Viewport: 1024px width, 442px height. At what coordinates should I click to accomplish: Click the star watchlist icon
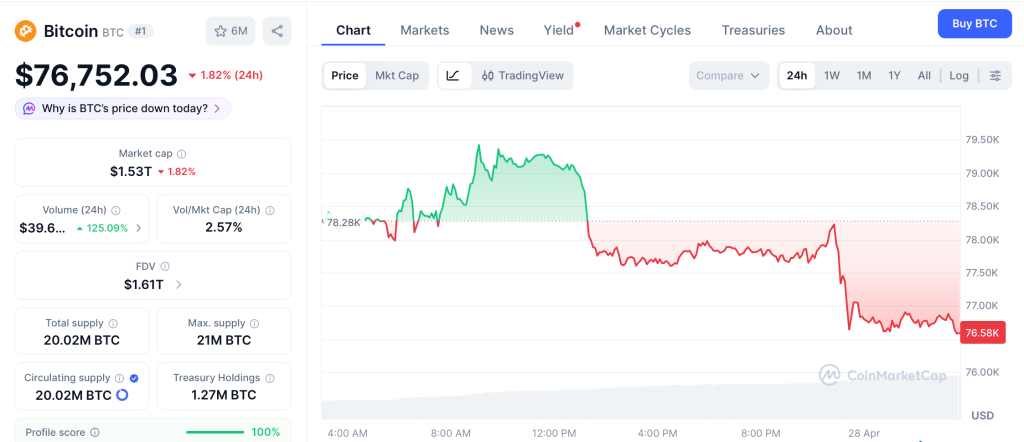tap(221, 31)
